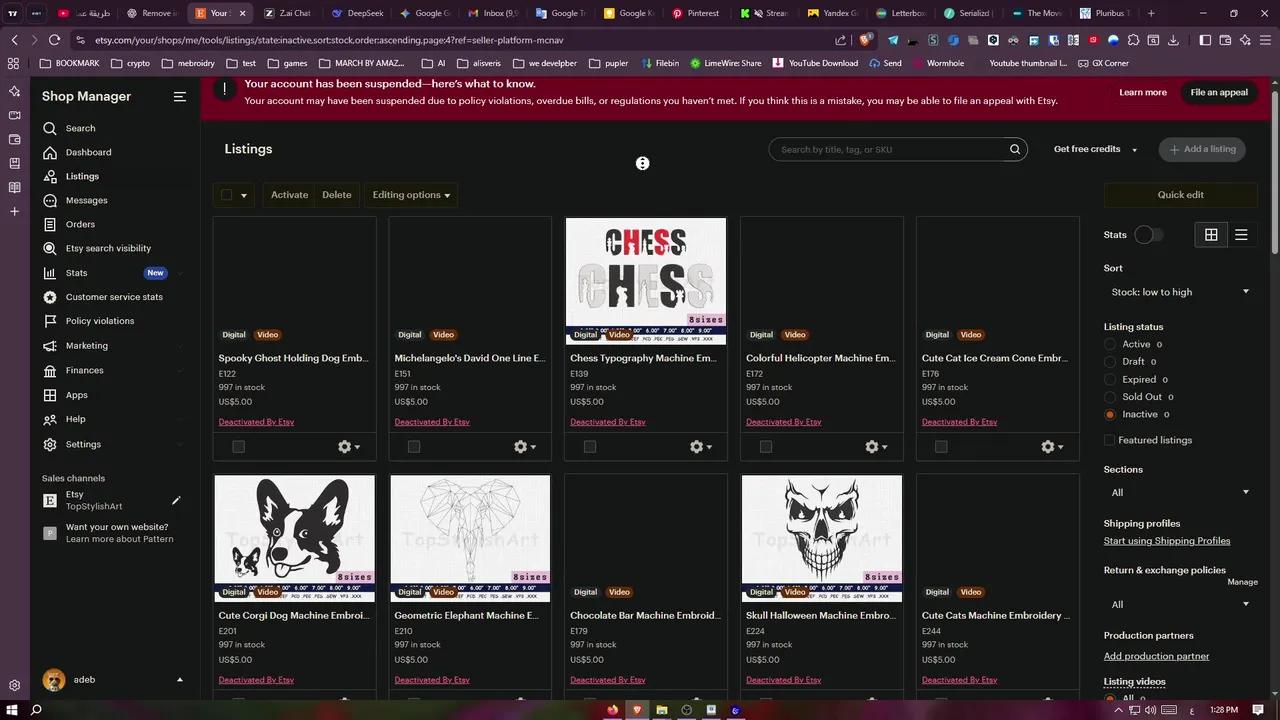1280x720 pixels.
Task: Switch to list view icon
Action: (x=1241, y=234)
